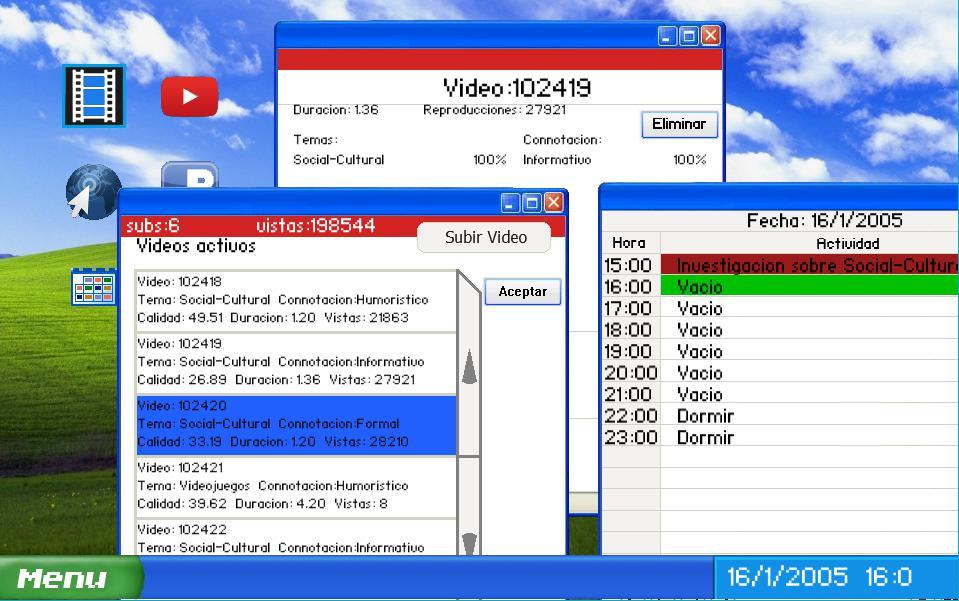The image size is (959, 601).
Task: Select the Videojuegos video 102421 entry
Action: coord(295,486)
